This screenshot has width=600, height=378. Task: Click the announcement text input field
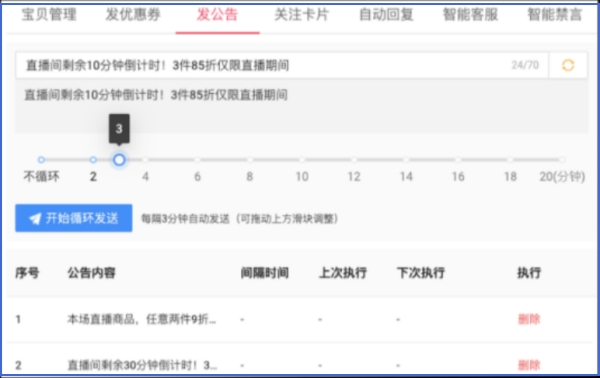tap(282, 65)
